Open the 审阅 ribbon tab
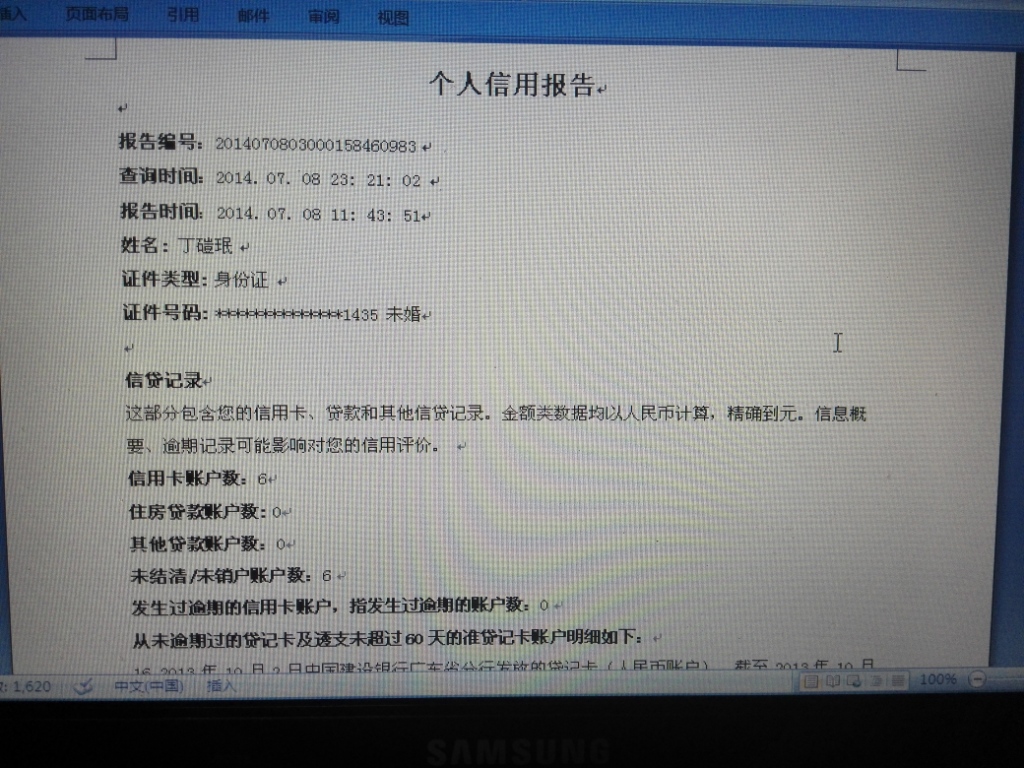 pyautogui.click(x=324, y=16)
